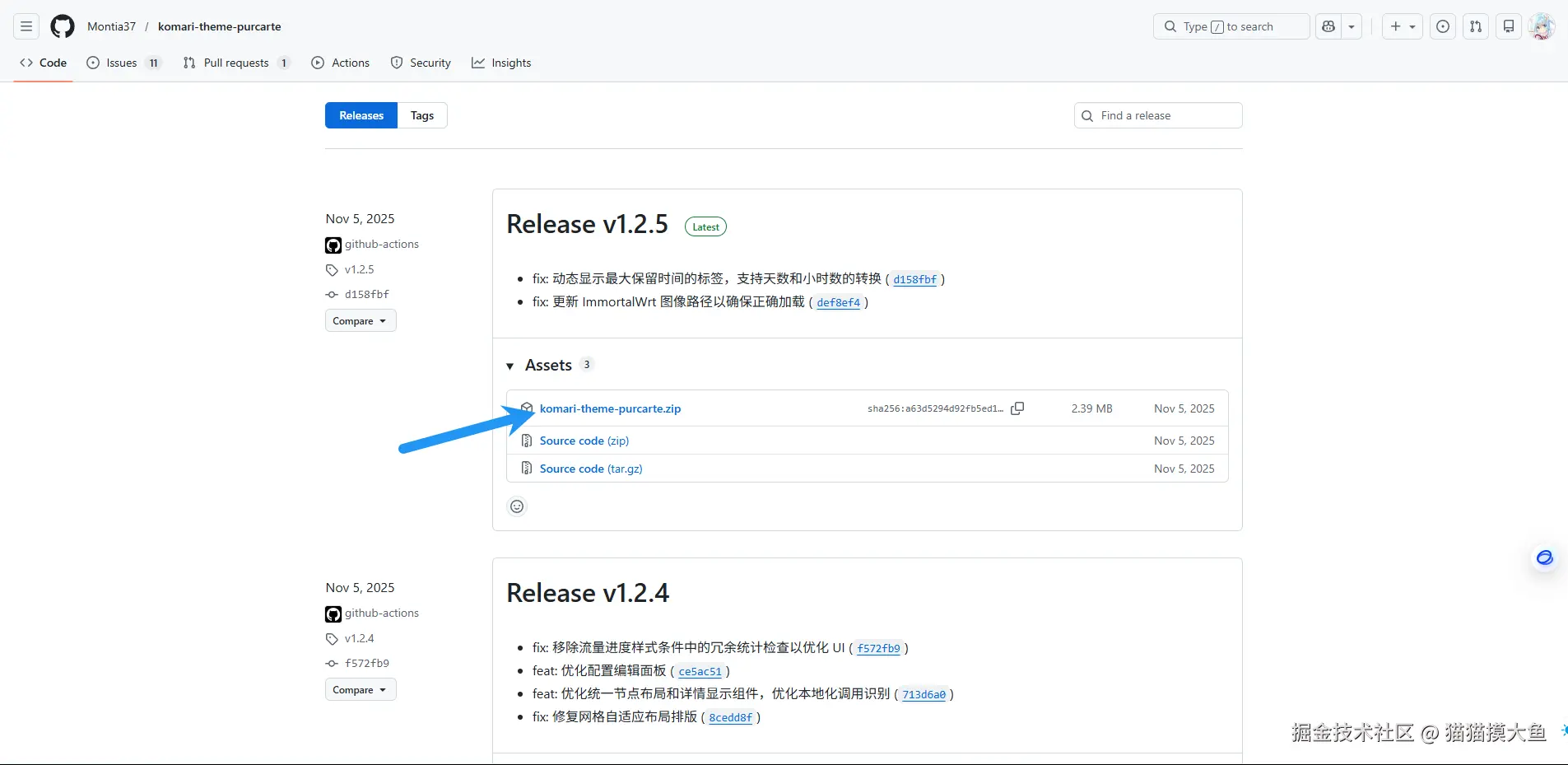Screen dimensions: 1568x765
Task: View the Insights tab
Action: tap(501, 63)
